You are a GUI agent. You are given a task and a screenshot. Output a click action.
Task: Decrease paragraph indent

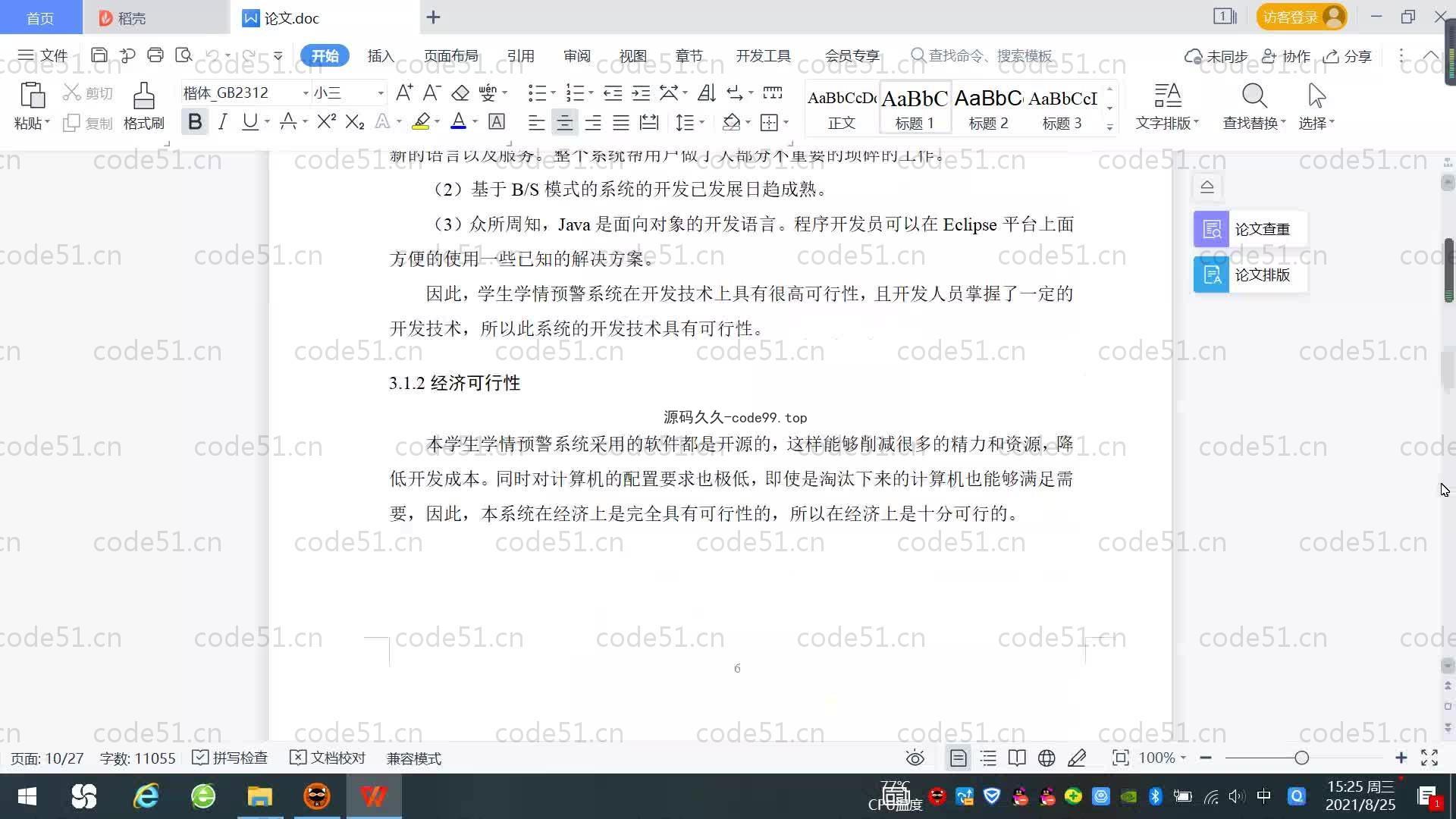(x=613, y=93)
